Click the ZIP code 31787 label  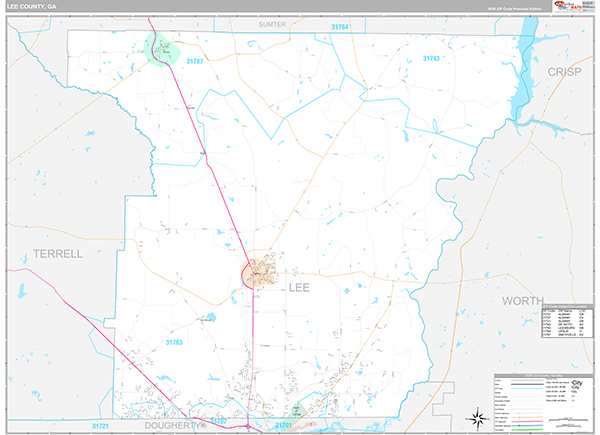point(195,61)
